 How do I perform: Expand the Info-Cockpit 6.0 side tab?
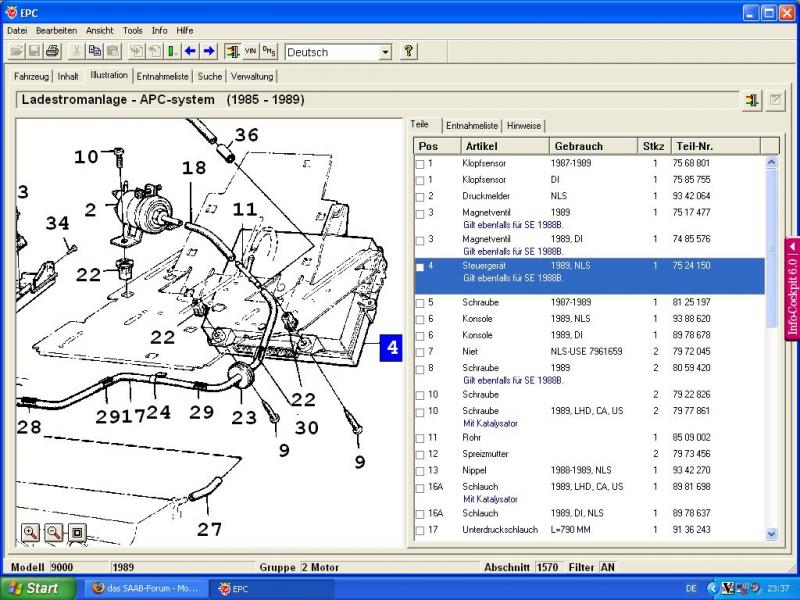point(792,288)
